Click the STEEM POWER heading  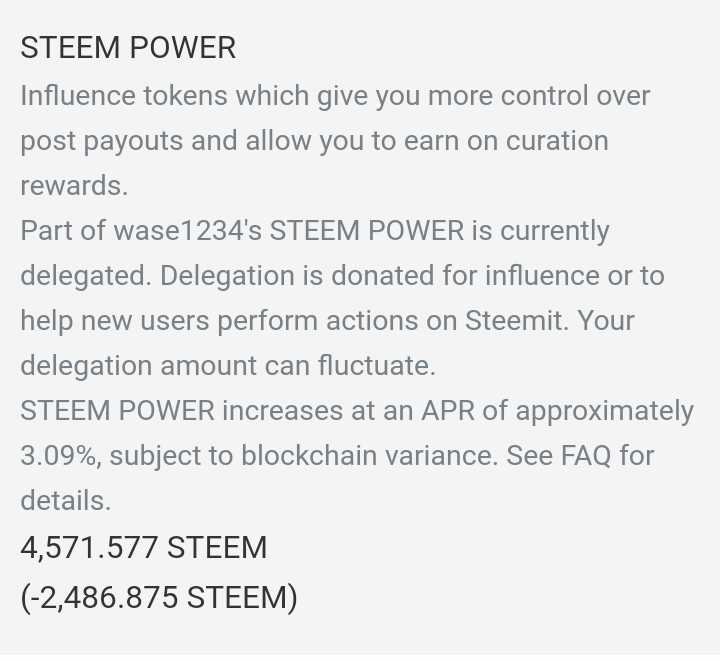click(x=128, y=47)
